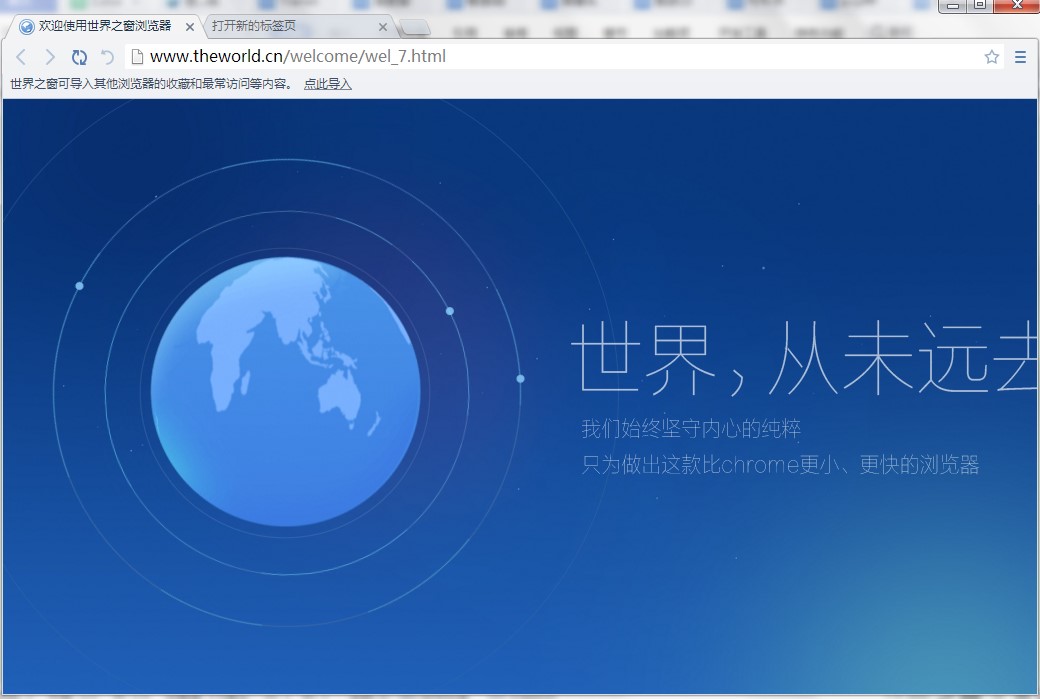Reload the page with the refresh icon

[x=79, y=57]
